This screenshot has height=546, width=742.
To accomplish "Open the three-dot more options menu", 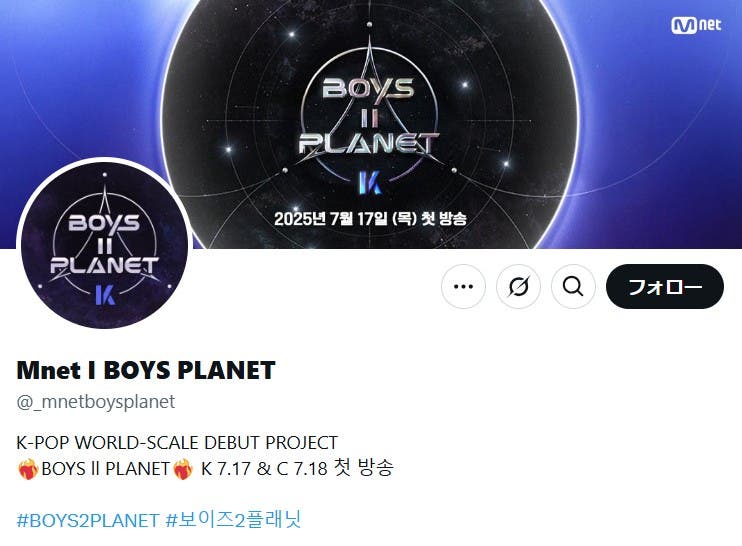I will (463, 286).
